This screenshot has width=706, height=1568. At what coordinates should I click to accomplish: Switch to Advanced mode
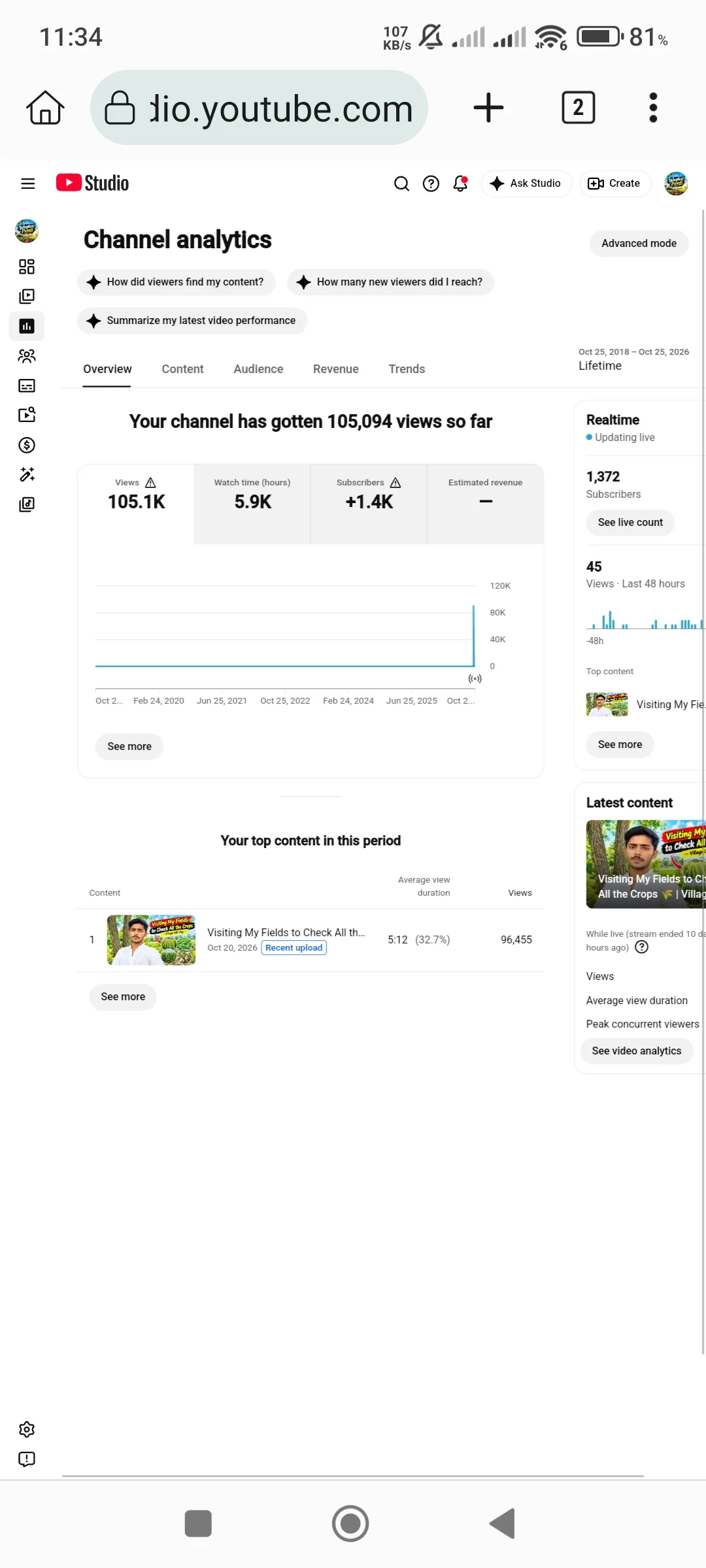[639, 244]
